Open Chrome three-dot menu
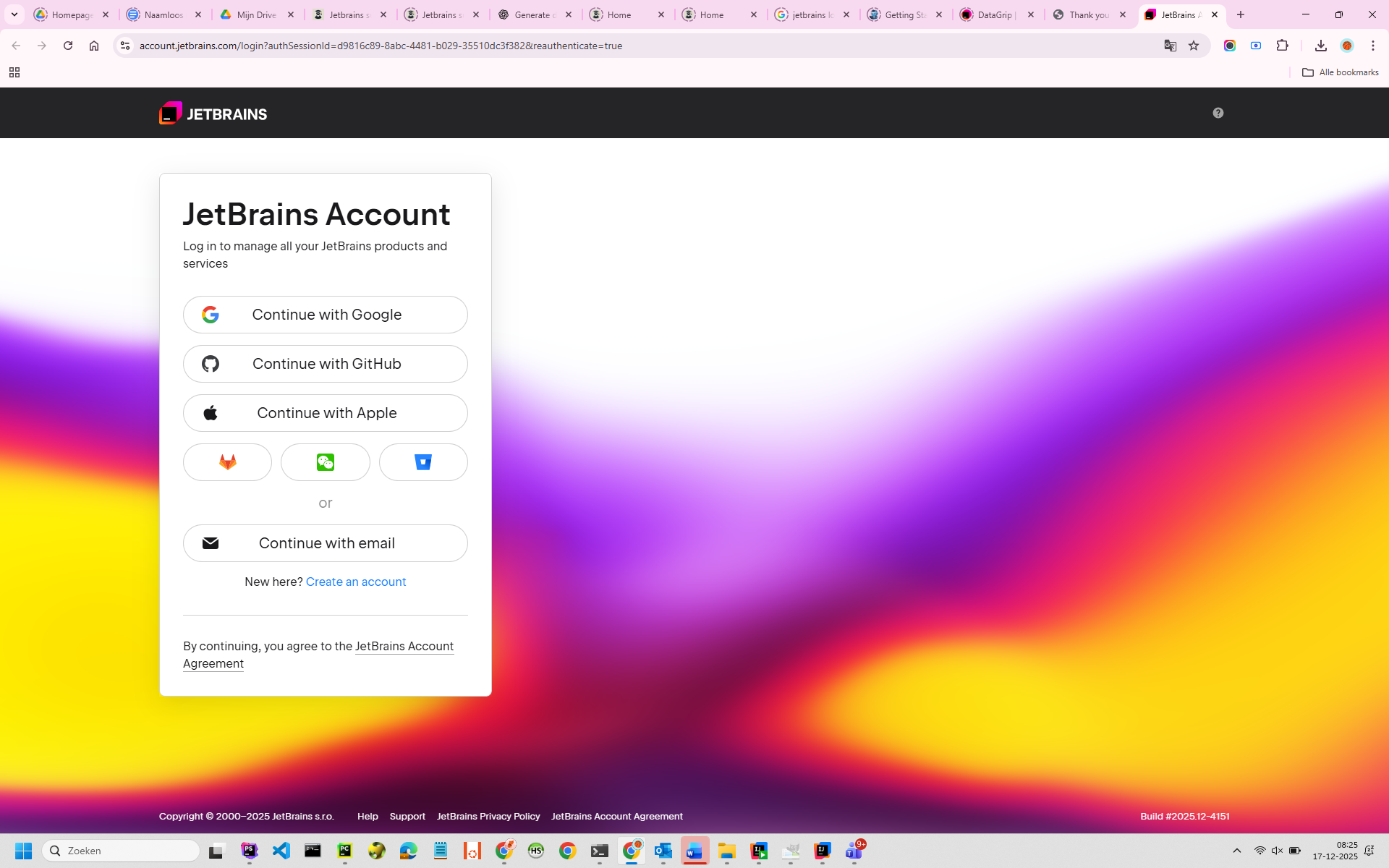 point(1373,46)
